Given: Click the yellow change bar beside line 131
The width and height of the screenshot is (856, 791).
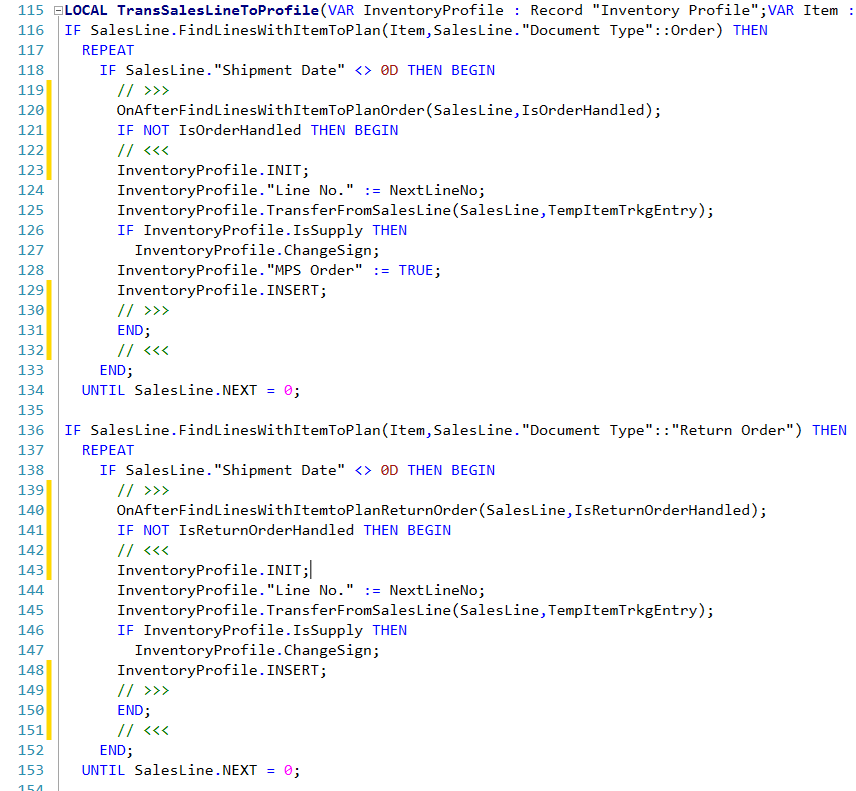Looking at the screenshot, I should (50, 330).
